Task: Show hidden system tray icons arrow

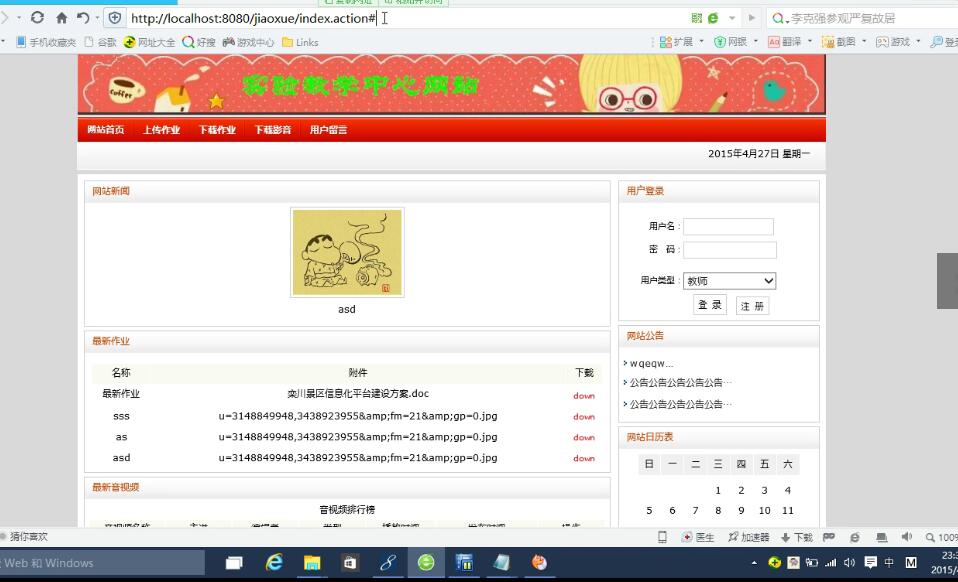Action: pyautogui.click(x=754, y=562)
